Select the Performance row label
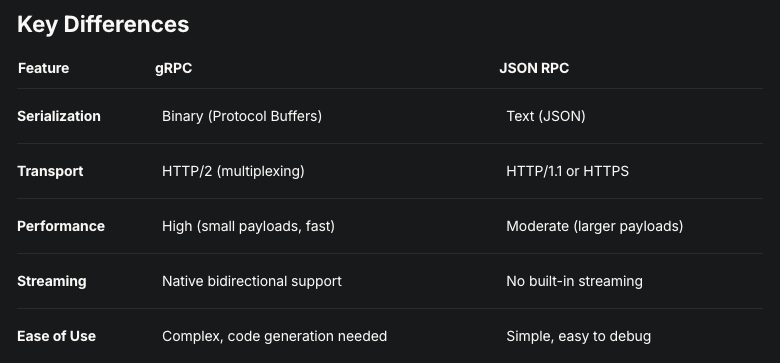 (x=61, y=226)
